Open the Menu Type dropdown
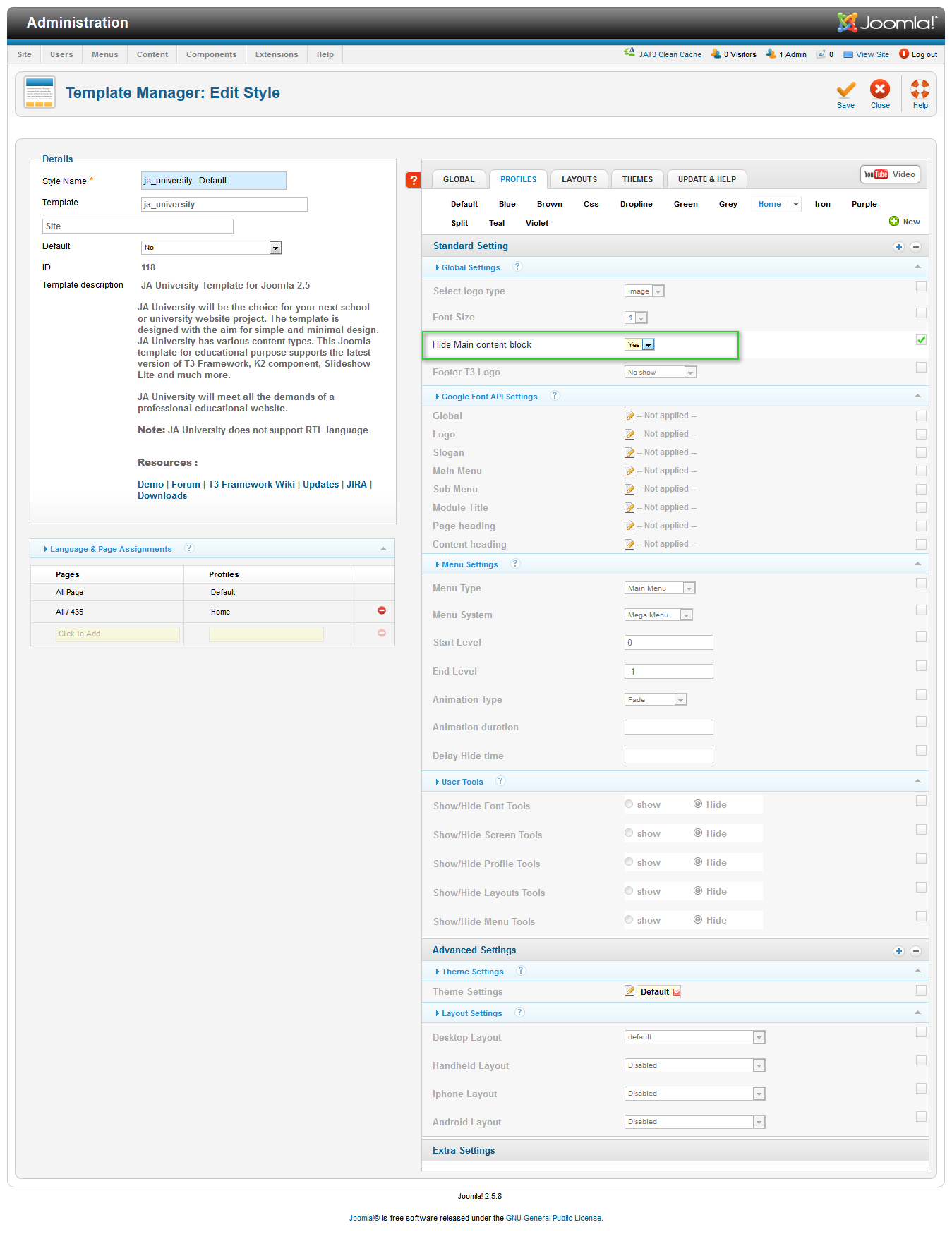 pyautogui.click(x=660, y=588)
